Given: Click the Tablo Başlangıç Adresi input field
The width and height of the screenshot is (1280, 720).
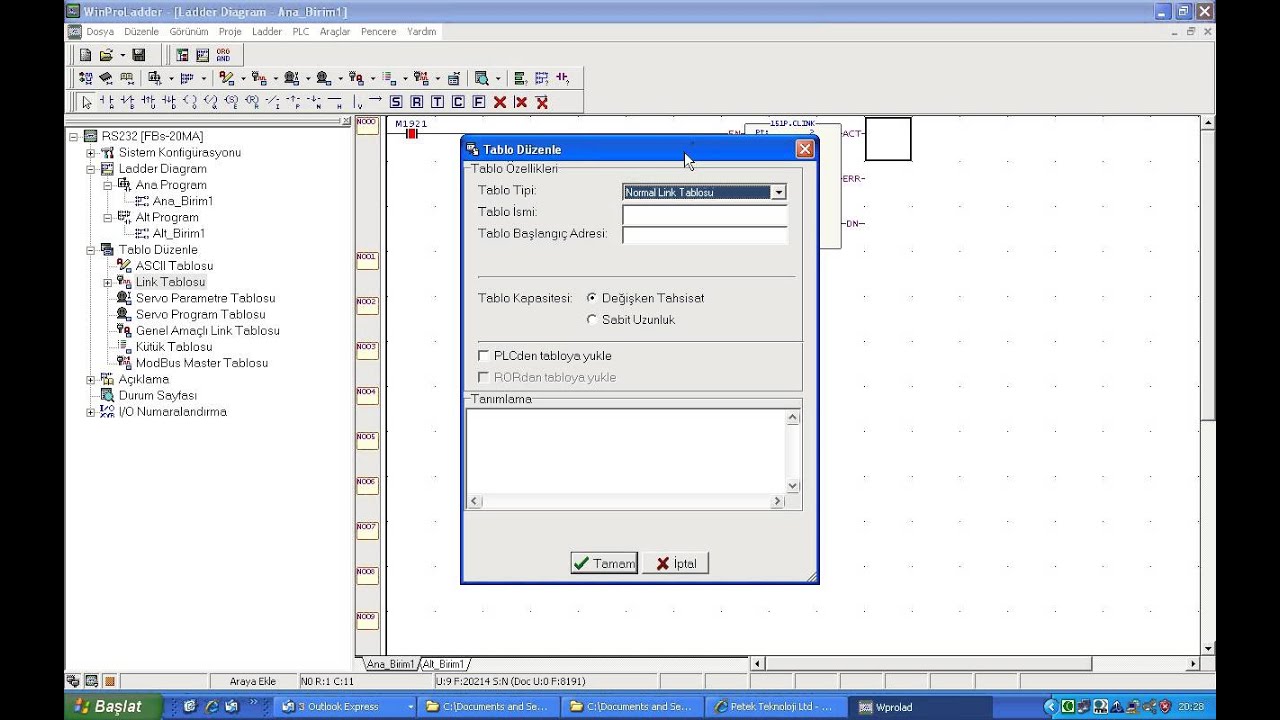Looking at the screenshot, I should 705,235.
